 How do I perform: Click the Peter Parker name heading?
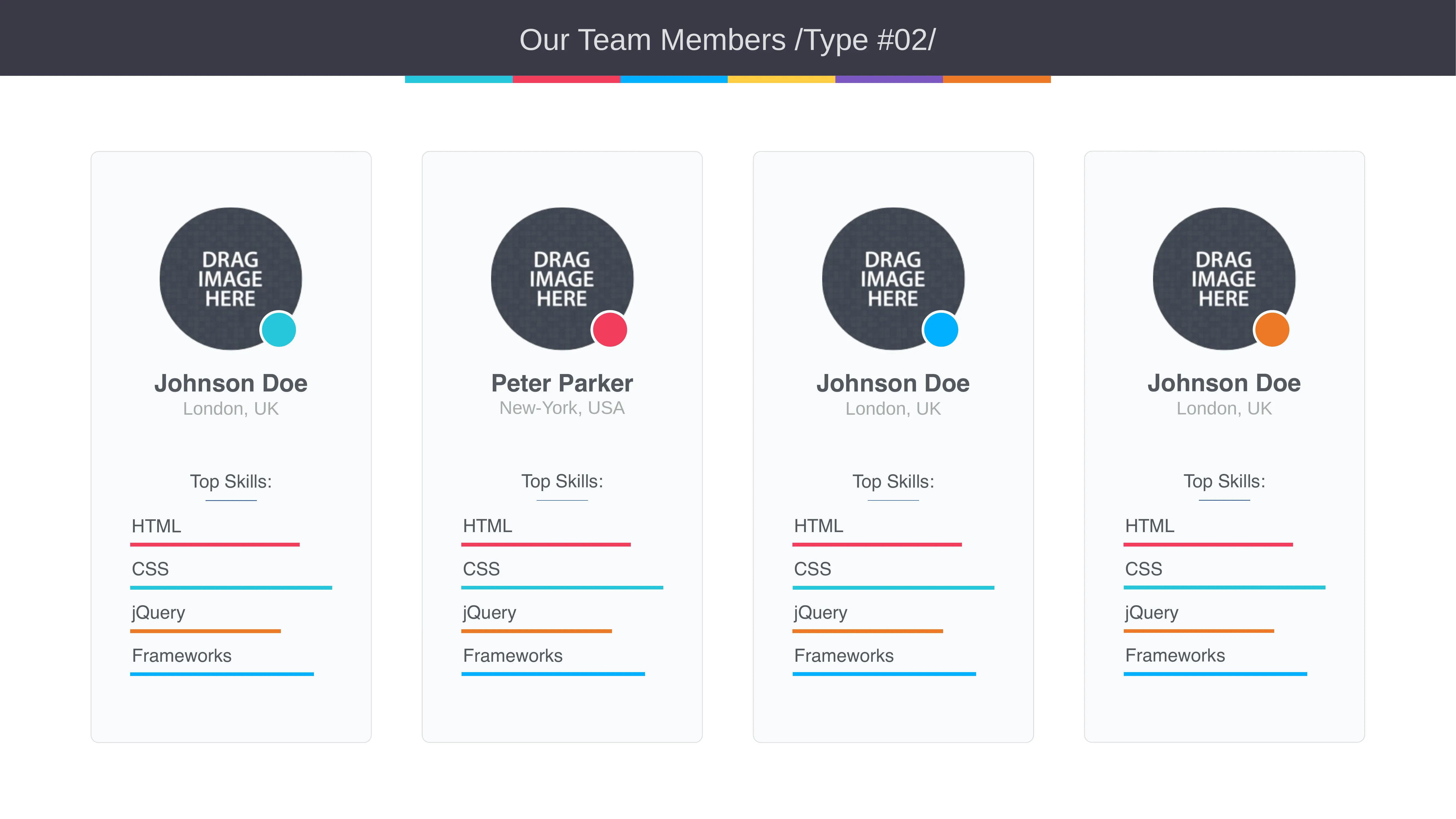[562, 383]
